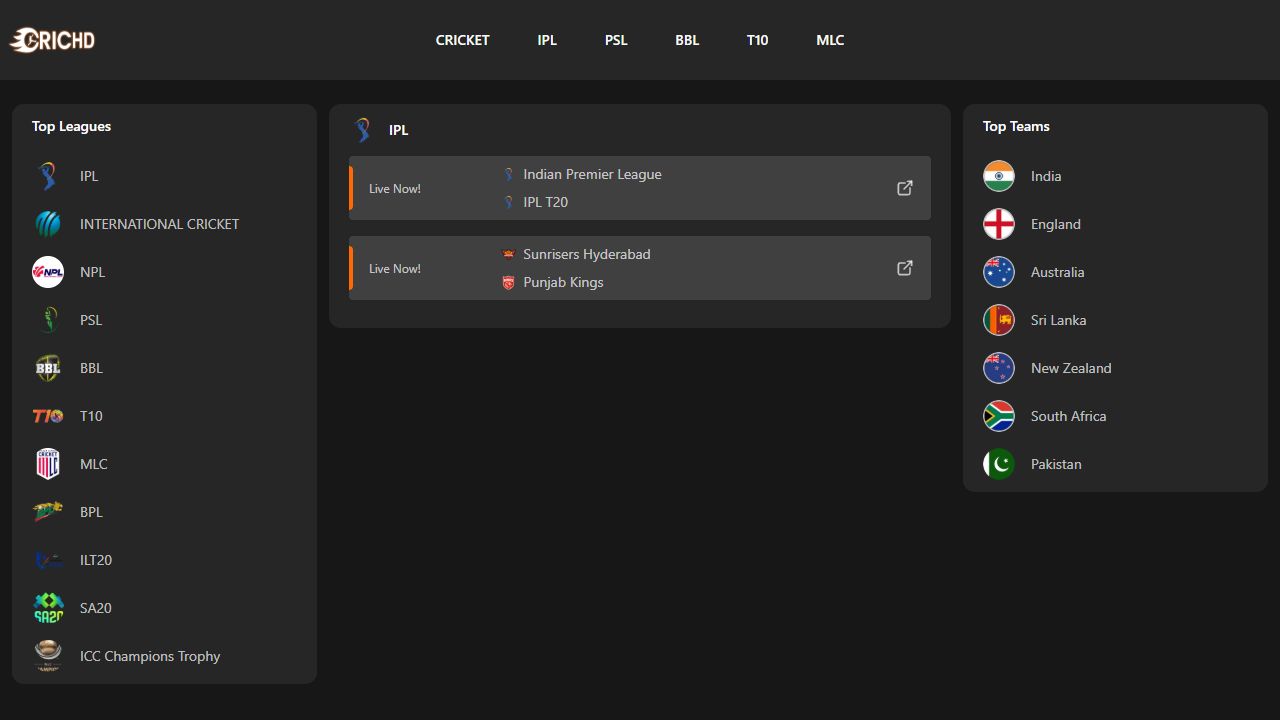
Task: Select India in Top Teams
Action: pos(1046,176)
